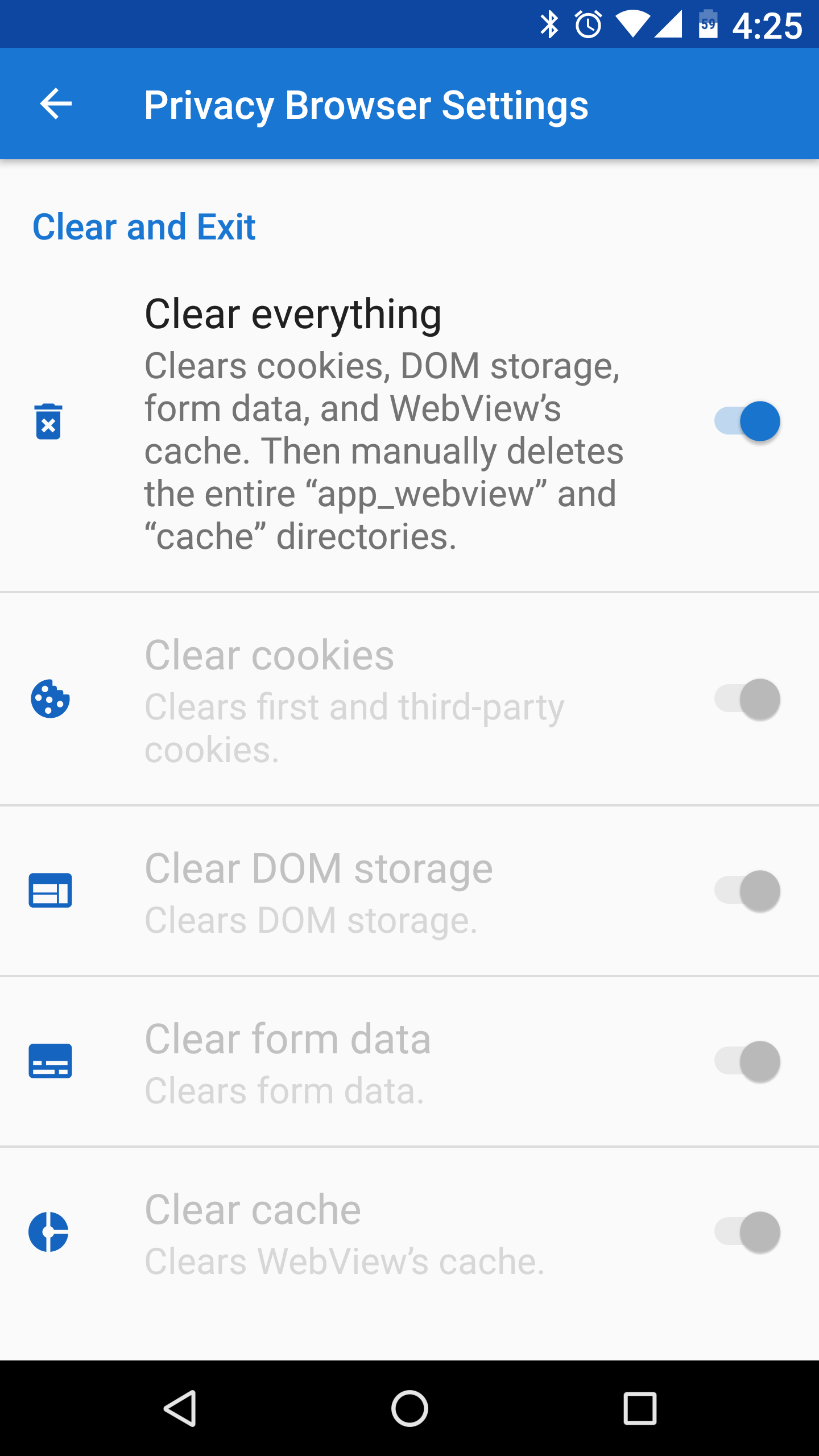Toggle the Clear cache switch
The image size is (819, 1456).
(747, 1232)
